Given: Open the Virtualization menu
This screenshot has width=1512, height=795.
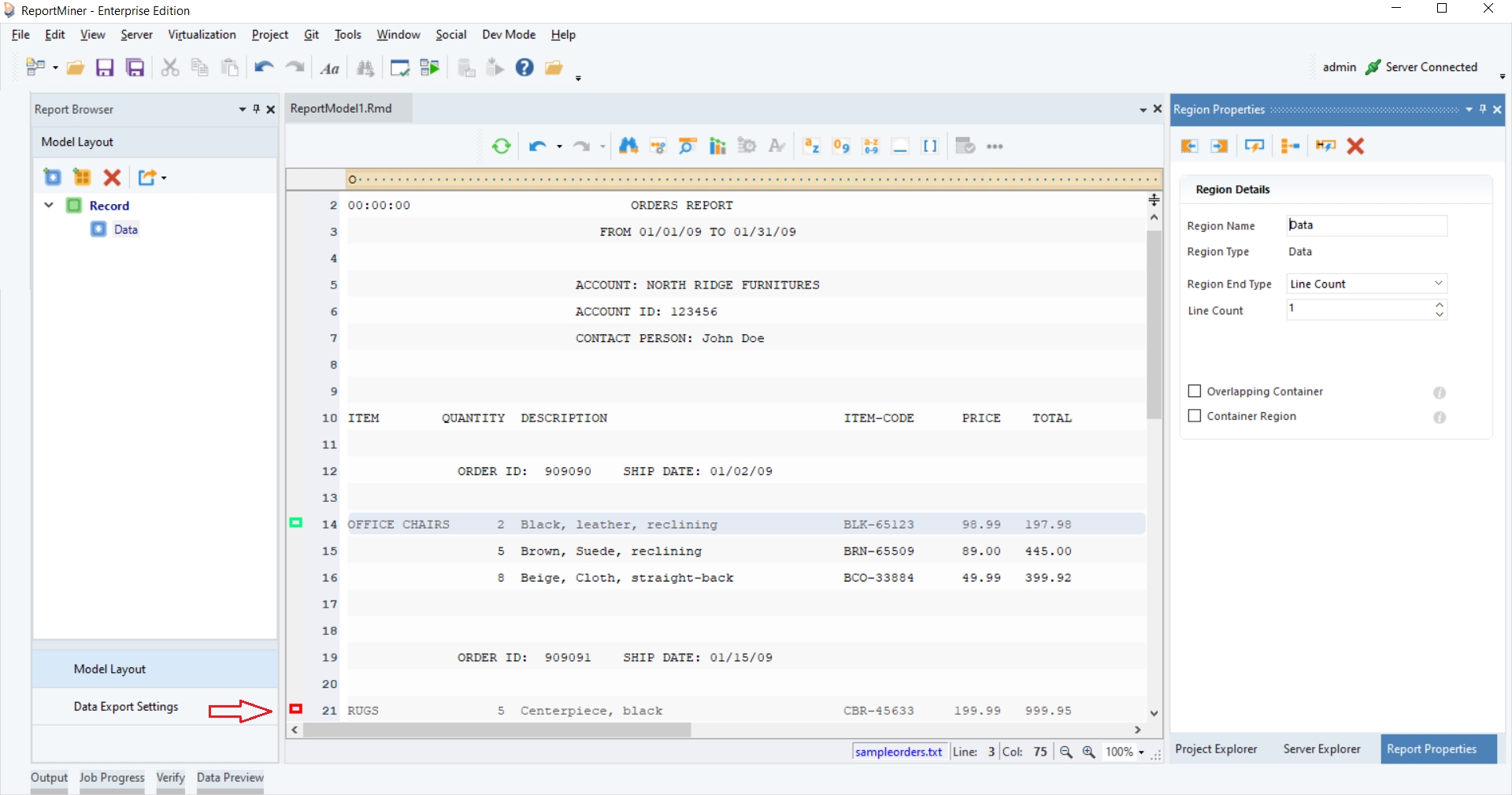Looking at the screenshot, I should coord(202,35).
